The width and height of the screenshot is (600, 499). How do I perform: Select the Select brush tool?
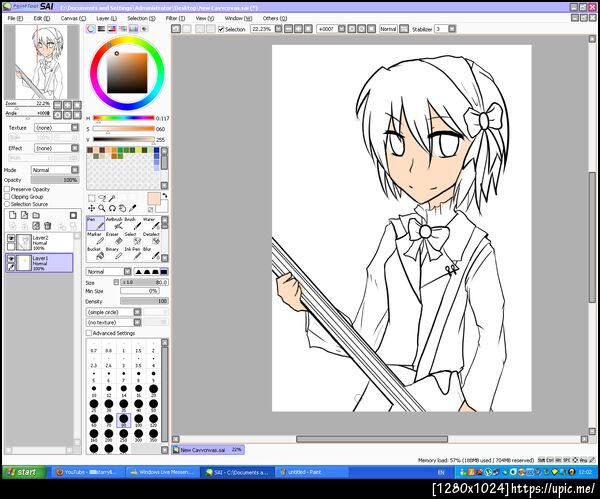(x=132, y=238)
